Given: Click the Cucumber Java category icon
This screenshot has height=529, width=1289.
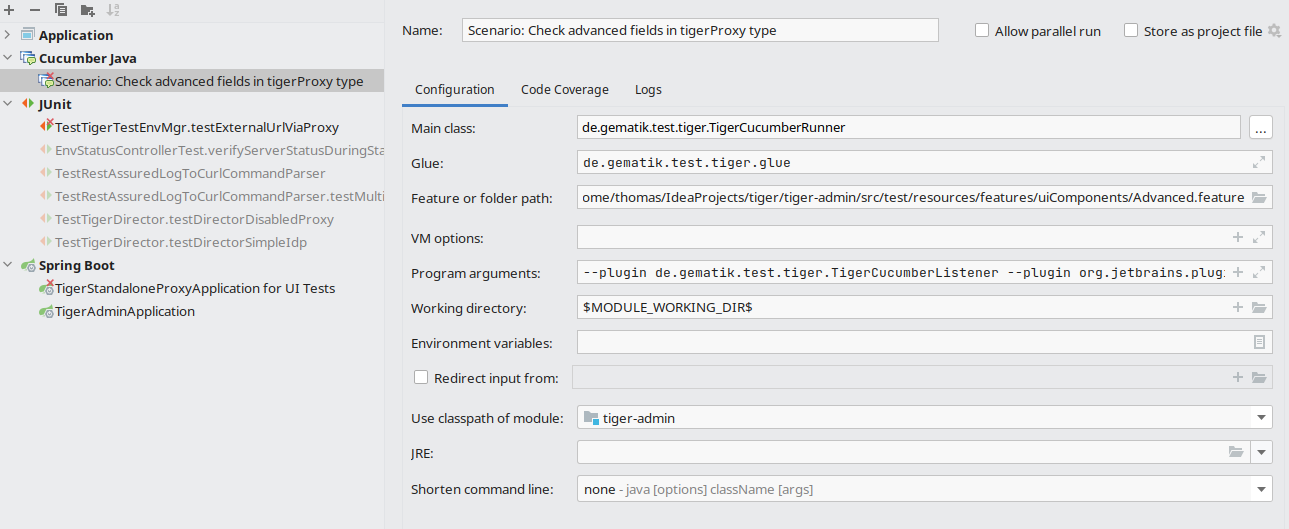Looking at the screenshot, I should coord(28,58).
